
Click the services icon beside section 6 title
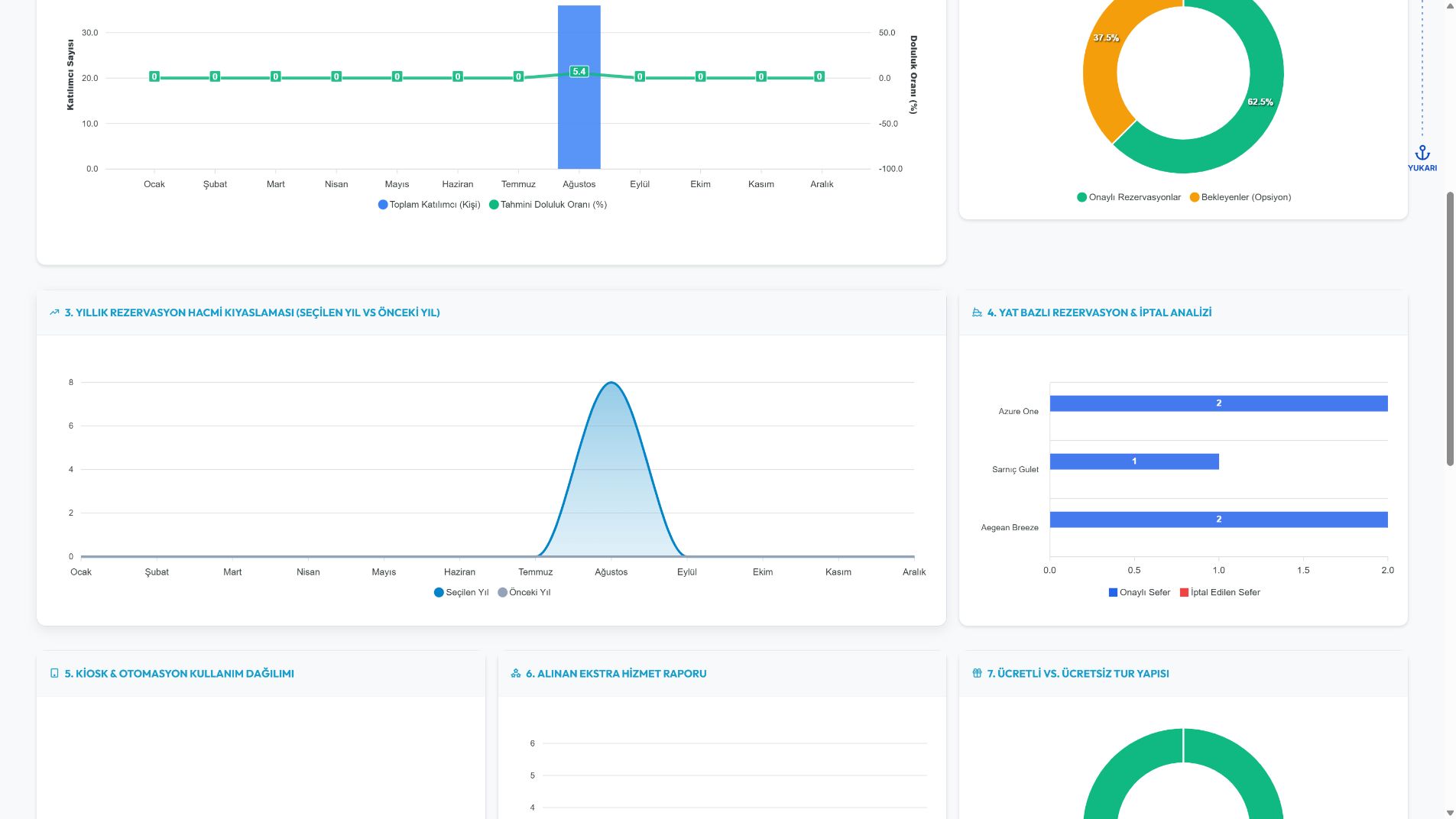pyautogui.click(x=516, y=673)
